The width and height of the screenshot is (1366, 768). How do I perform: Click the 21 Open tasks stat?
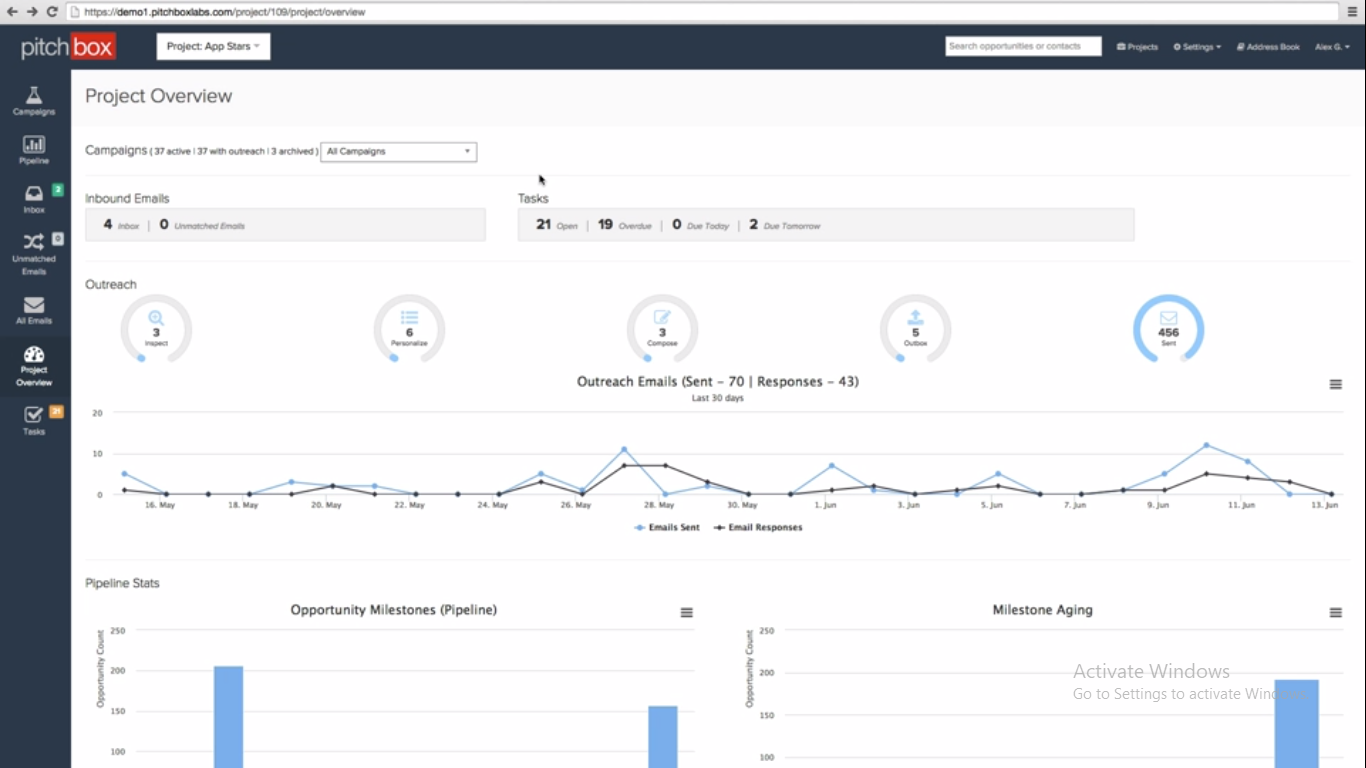556,225
